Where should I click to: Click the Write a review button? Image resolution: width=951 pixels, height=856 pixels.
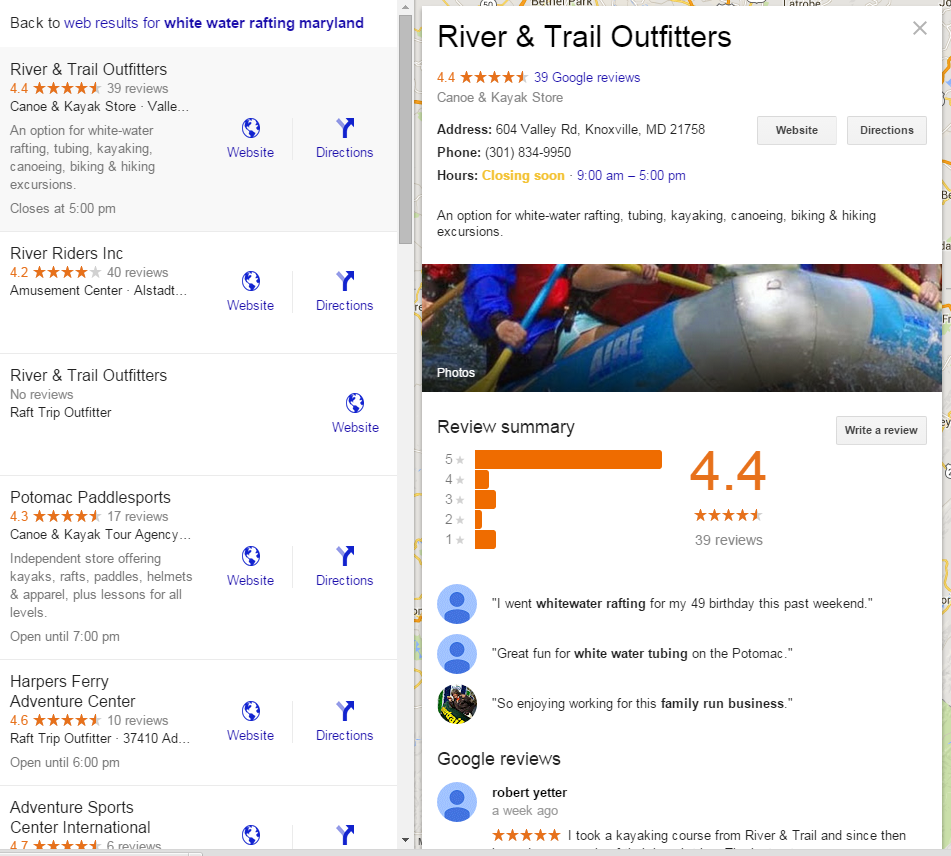pyautogui.click(x=881, y=430)
